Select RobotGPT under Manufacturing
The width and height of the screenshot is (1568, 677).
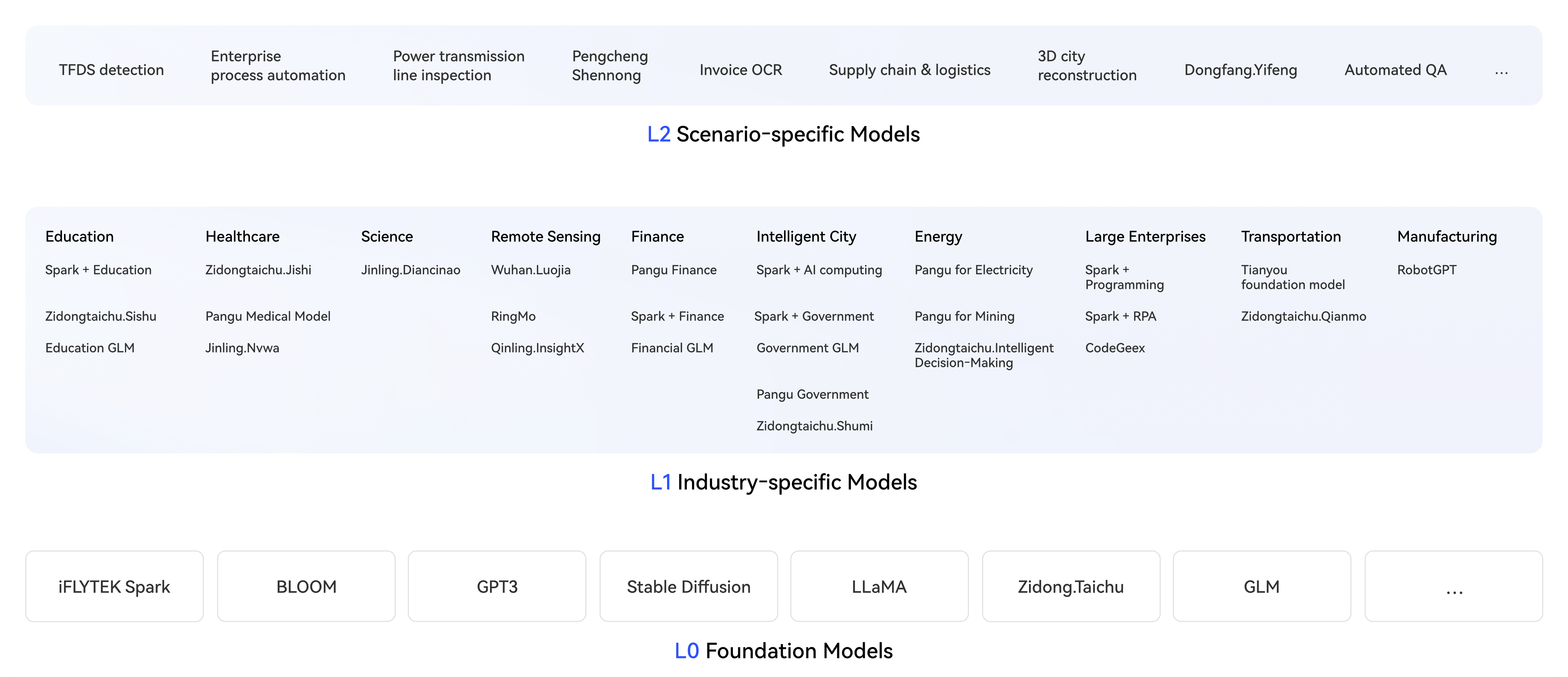point(1427,270)
